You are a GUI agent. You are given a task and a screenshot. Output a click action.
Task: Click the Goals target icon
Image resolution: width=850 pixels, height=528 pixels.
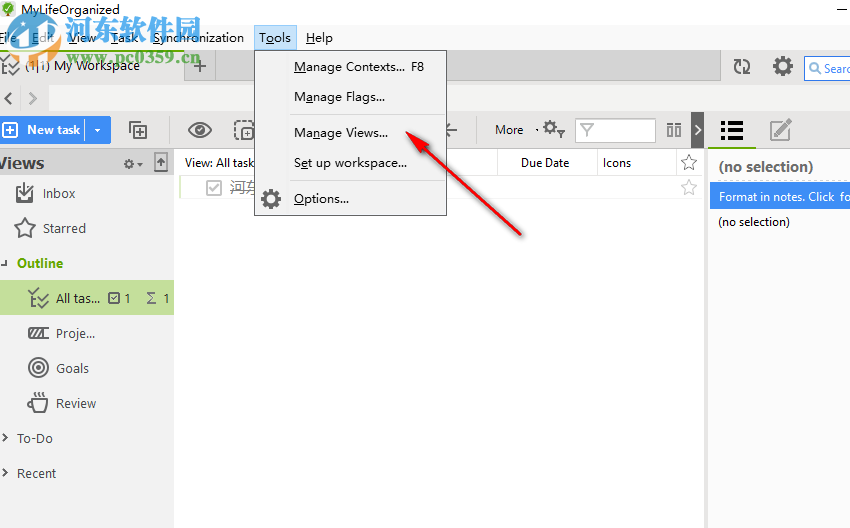38,368
